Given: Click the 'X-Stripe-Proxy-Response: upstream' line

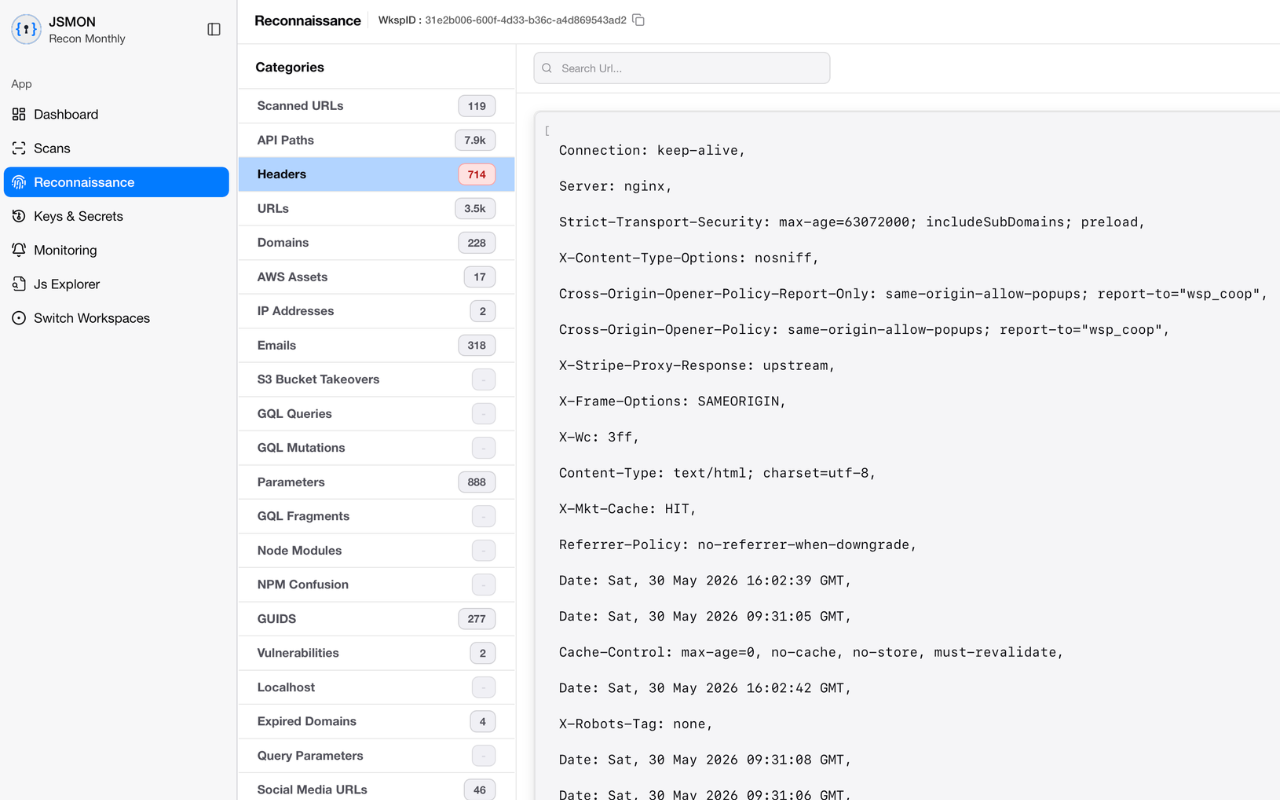Looking at the screenshot, I should coord(697,365).
